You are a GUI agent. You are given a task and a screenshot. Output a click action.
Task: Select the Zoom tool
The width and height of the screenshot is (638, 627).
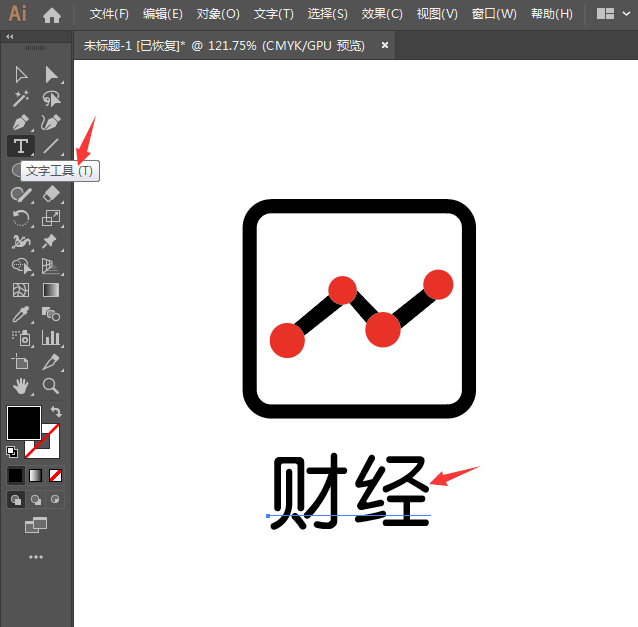click(x=51, y=386)
